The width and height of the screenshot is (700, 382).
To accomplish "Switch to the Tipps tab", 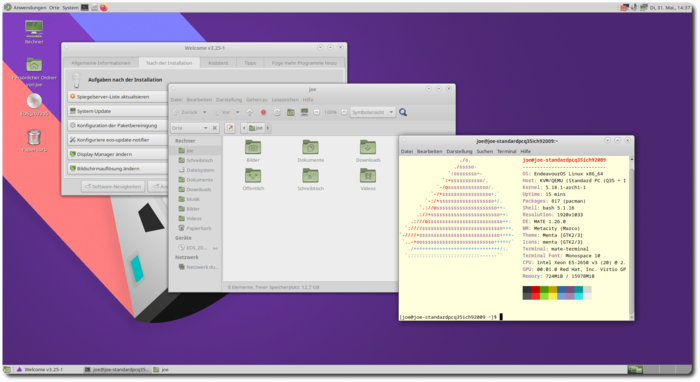I will [x=250, y=63].
